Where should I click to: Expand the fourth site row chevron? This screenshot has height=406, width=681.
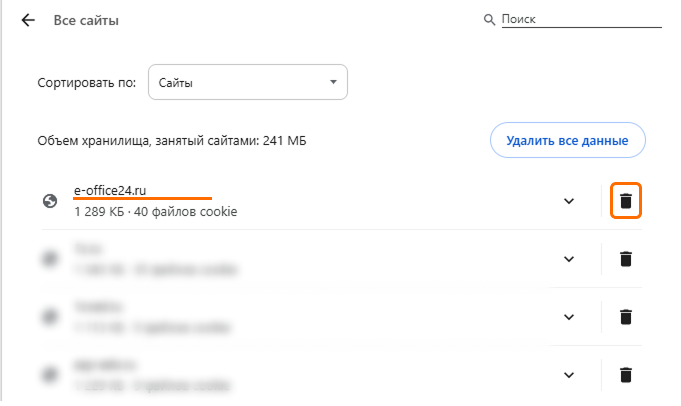click(x=569, y=375)
